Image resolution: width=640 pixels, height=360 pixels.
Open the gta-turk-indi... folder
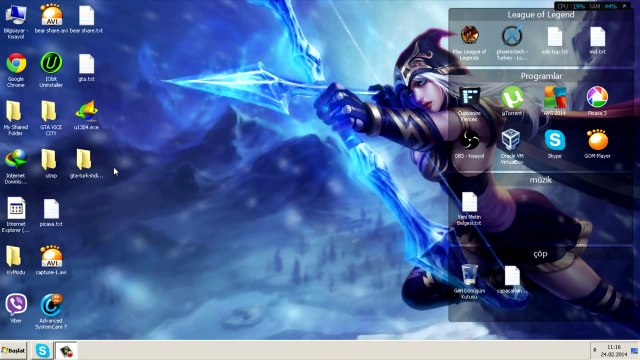pyautogui.click(x=86, y=164)
